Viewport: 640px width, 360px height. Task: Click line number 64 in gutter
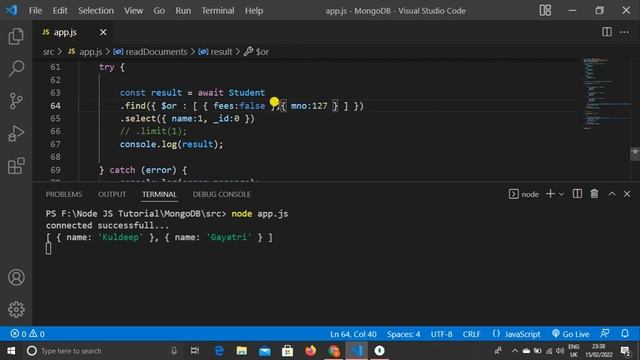click(56, 106)
